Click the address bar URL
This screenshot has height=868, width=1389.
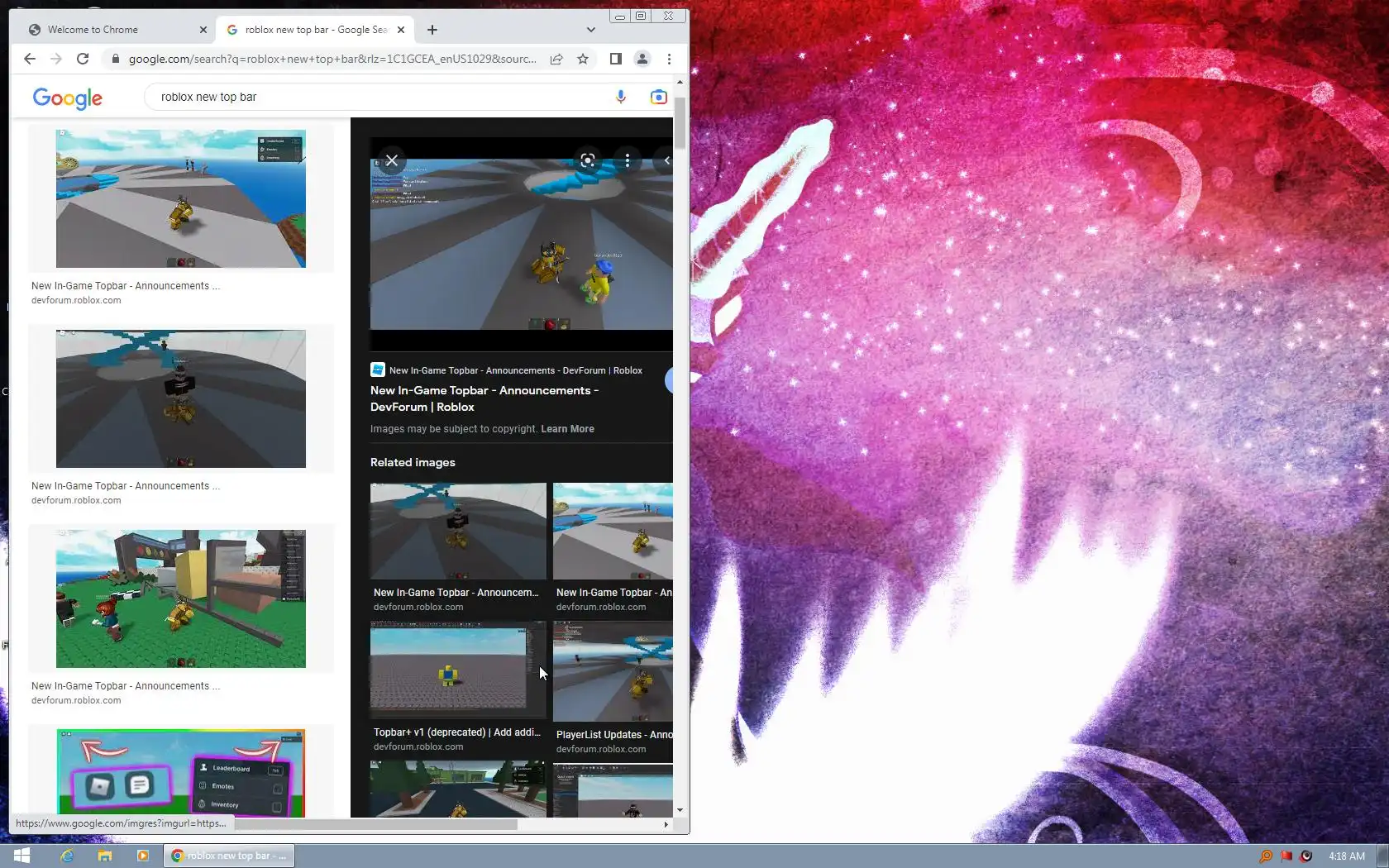click(x=332, y=59)
